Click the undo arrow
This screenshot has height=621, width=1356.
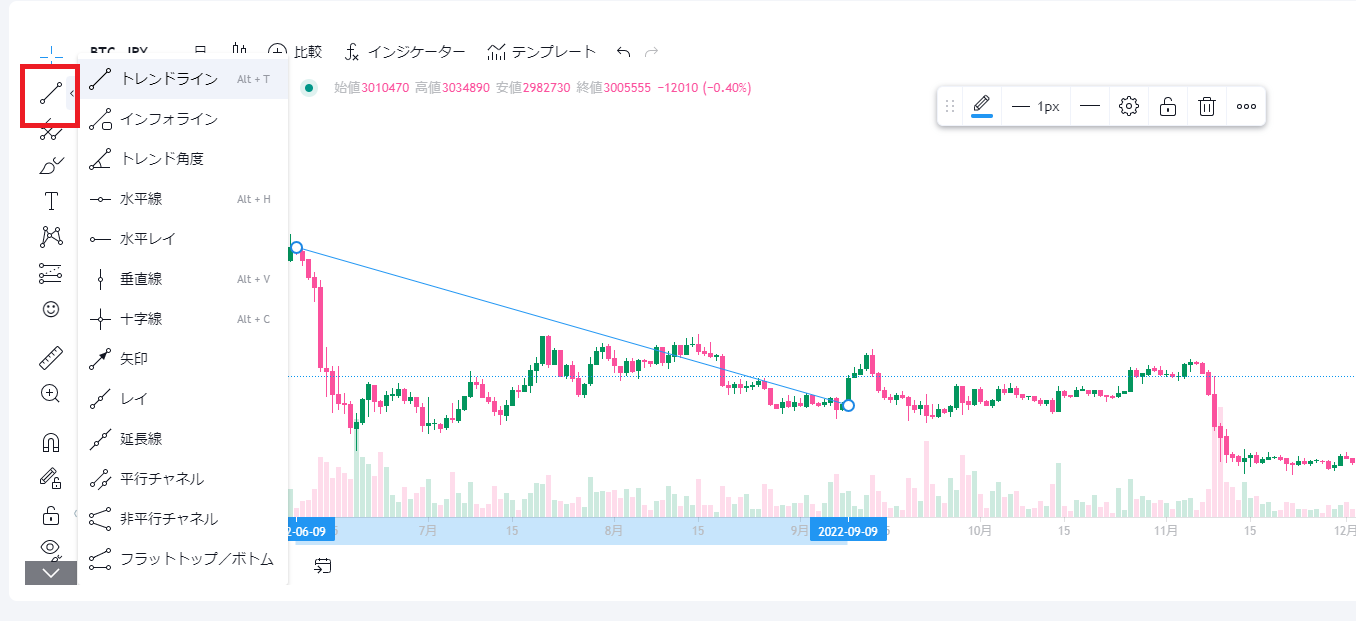[624, 52]
